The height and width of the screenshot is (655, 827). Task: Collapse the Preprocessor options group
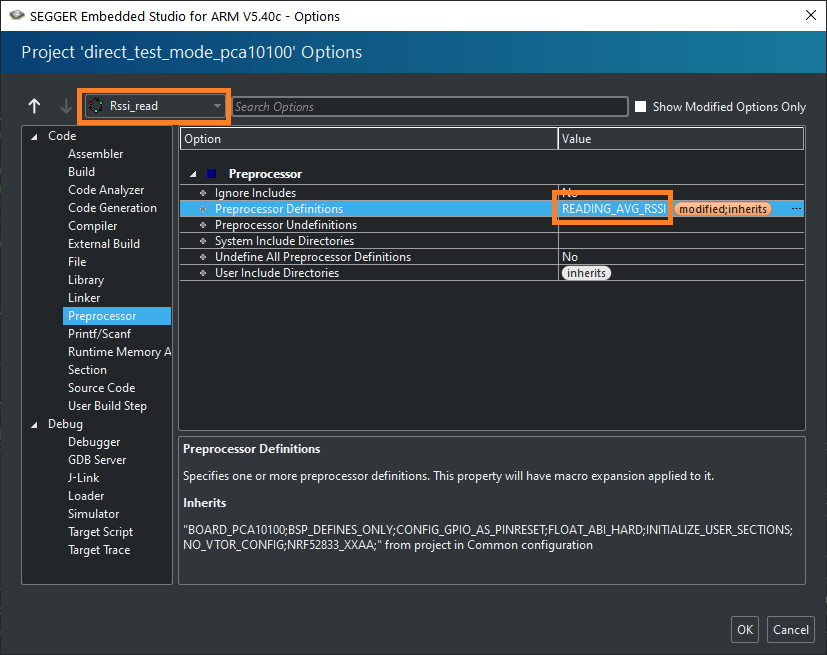pyautogui.click(x=193, y=174)
